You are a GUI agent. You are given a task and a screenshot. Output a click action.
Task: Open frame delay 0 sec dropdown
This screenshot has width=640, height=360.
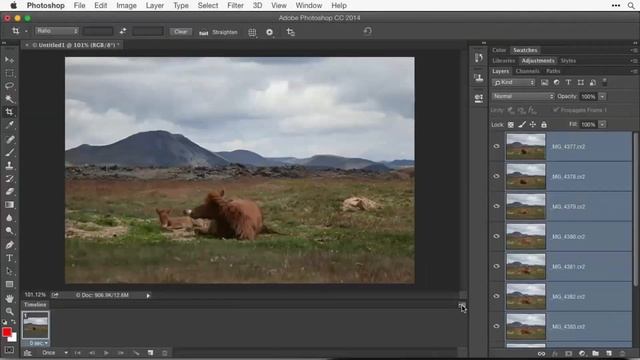pyautogui.click(x=38, y=343)
